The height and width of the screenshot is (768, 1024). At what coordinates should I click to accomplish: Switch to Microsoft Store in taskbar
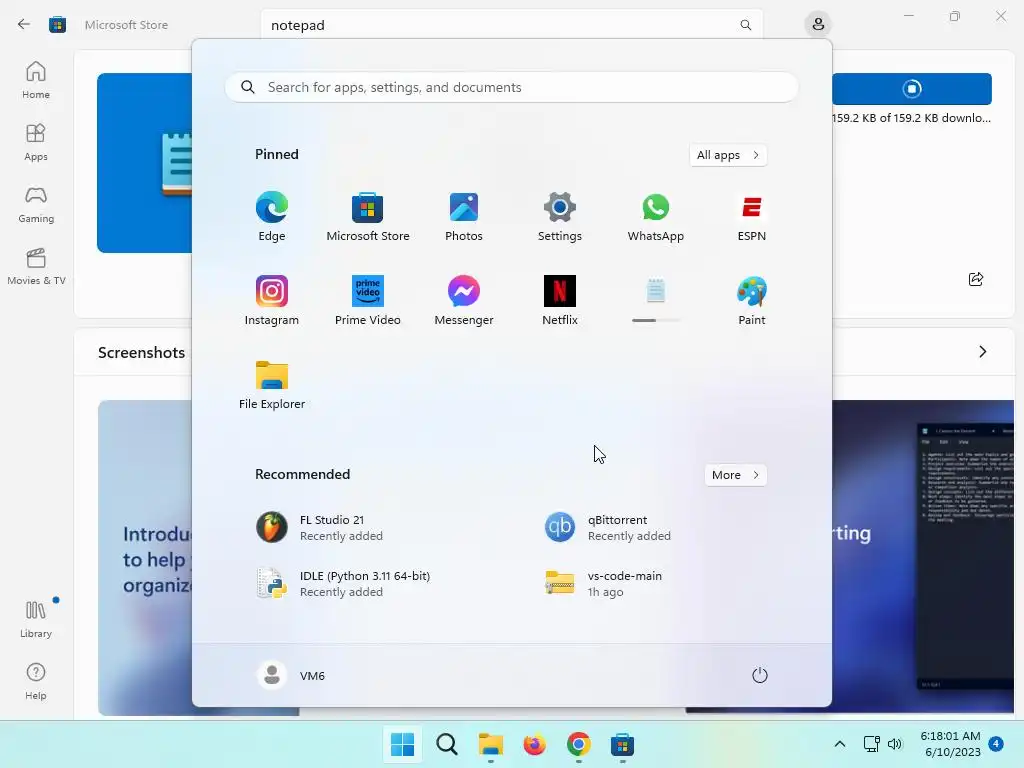tap(622, 744)
